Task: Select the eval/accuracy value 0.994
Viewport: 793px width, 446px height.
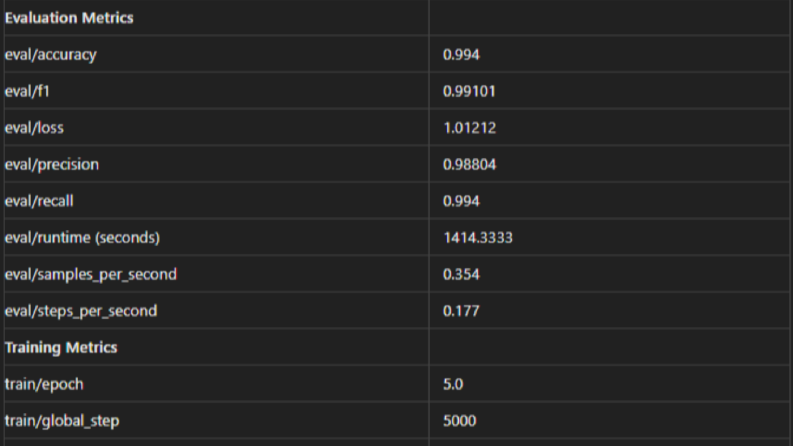Action: tap(461, 55)
